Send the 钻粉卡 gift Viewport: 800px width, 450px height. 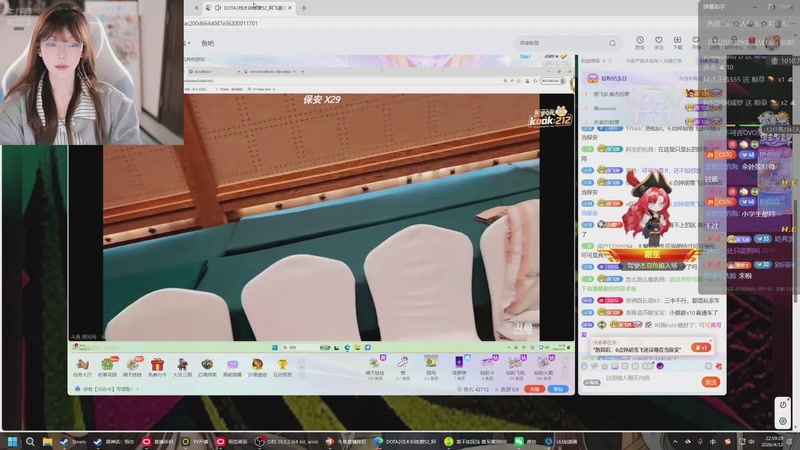tap(487, 367)
